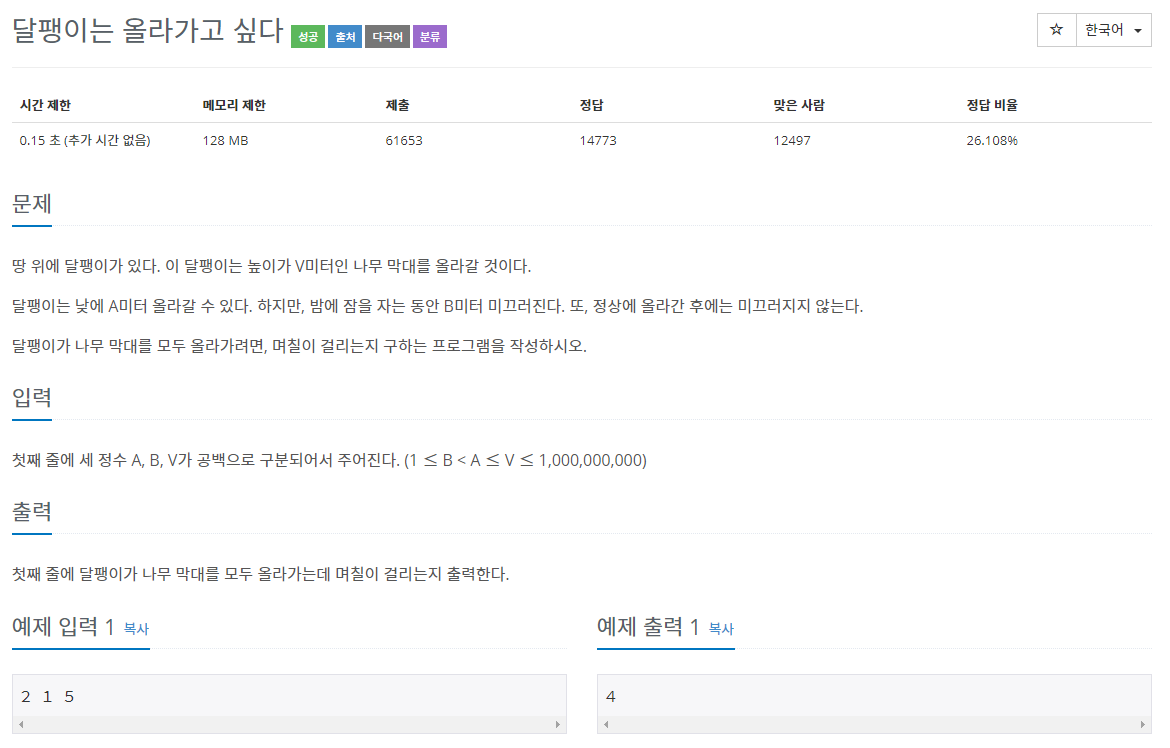Click the 맞은 사람 column header
Screen dimensions: 1170x748
pyautogui.click(x=799, y=105)
